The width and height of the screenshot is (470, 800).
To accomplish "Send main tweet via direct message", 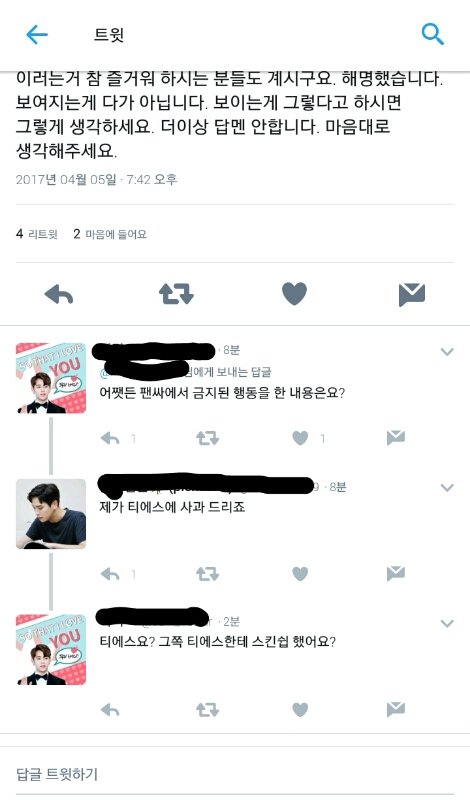I will pyautogui.click(x=412, y=295).
